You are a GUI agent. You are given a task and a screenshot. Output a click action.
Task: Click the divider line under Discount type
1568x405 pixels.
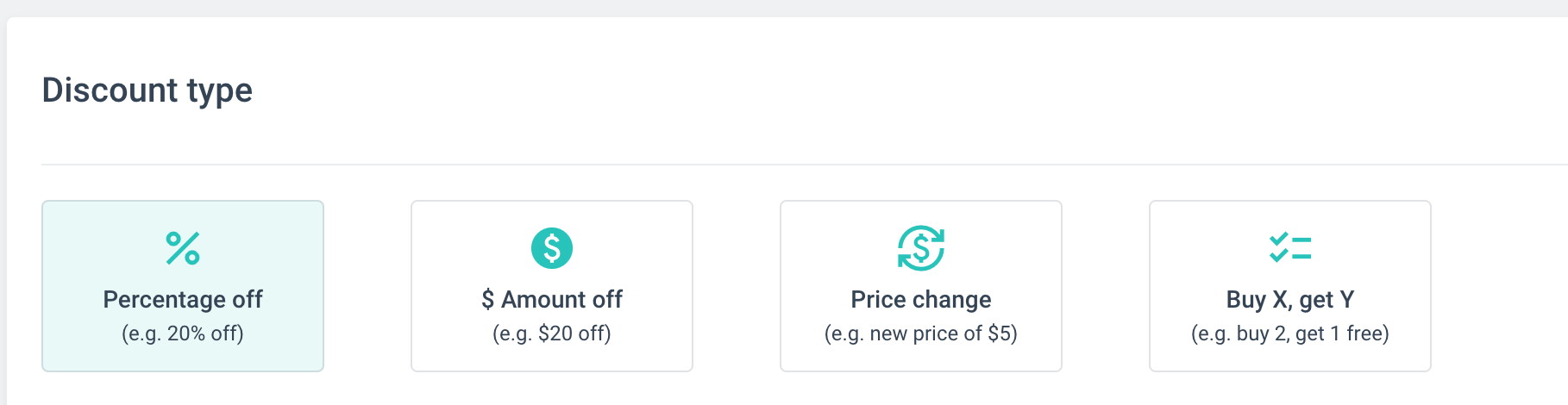pyautogui.click(x=776, y=164)
